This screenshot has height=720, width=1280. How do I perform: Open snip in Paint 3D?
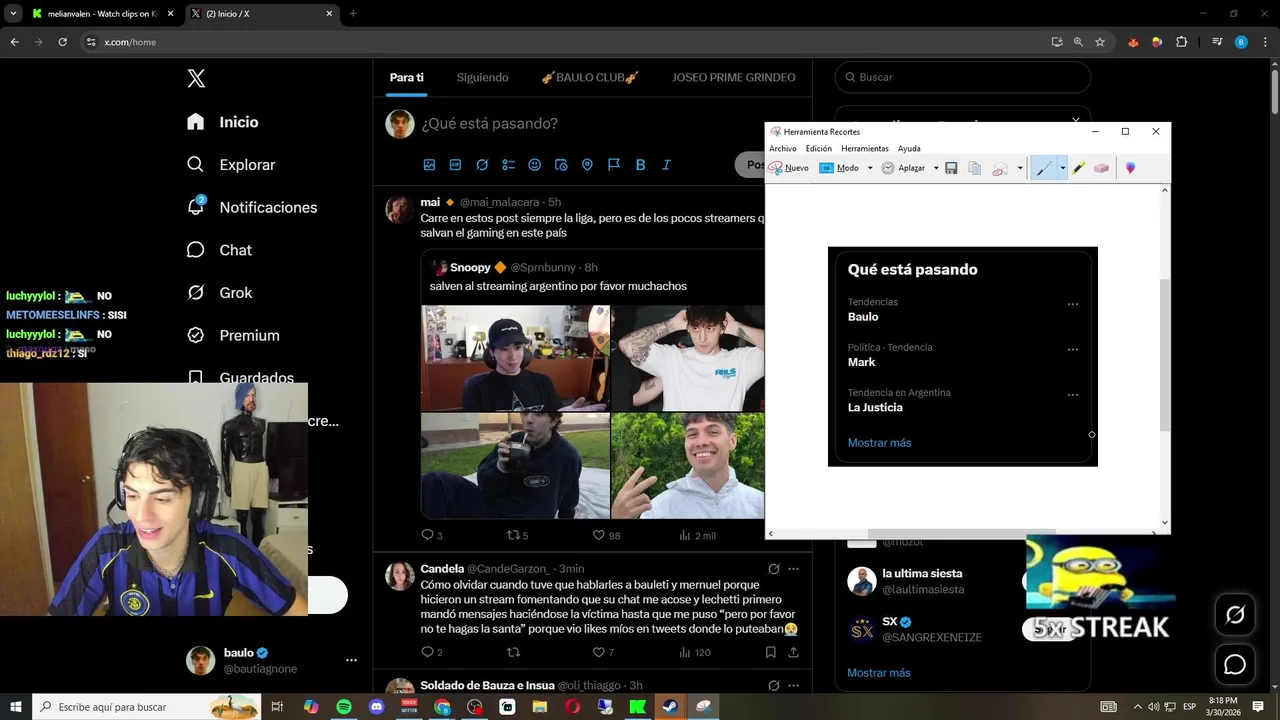click(1130, 168)
